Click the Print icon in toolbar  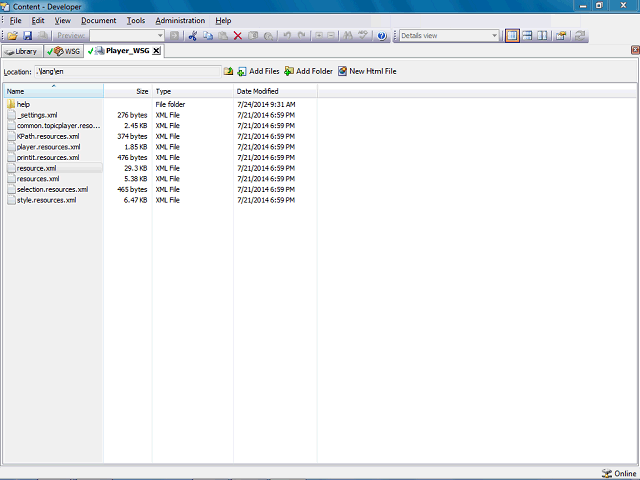point(42,36)
